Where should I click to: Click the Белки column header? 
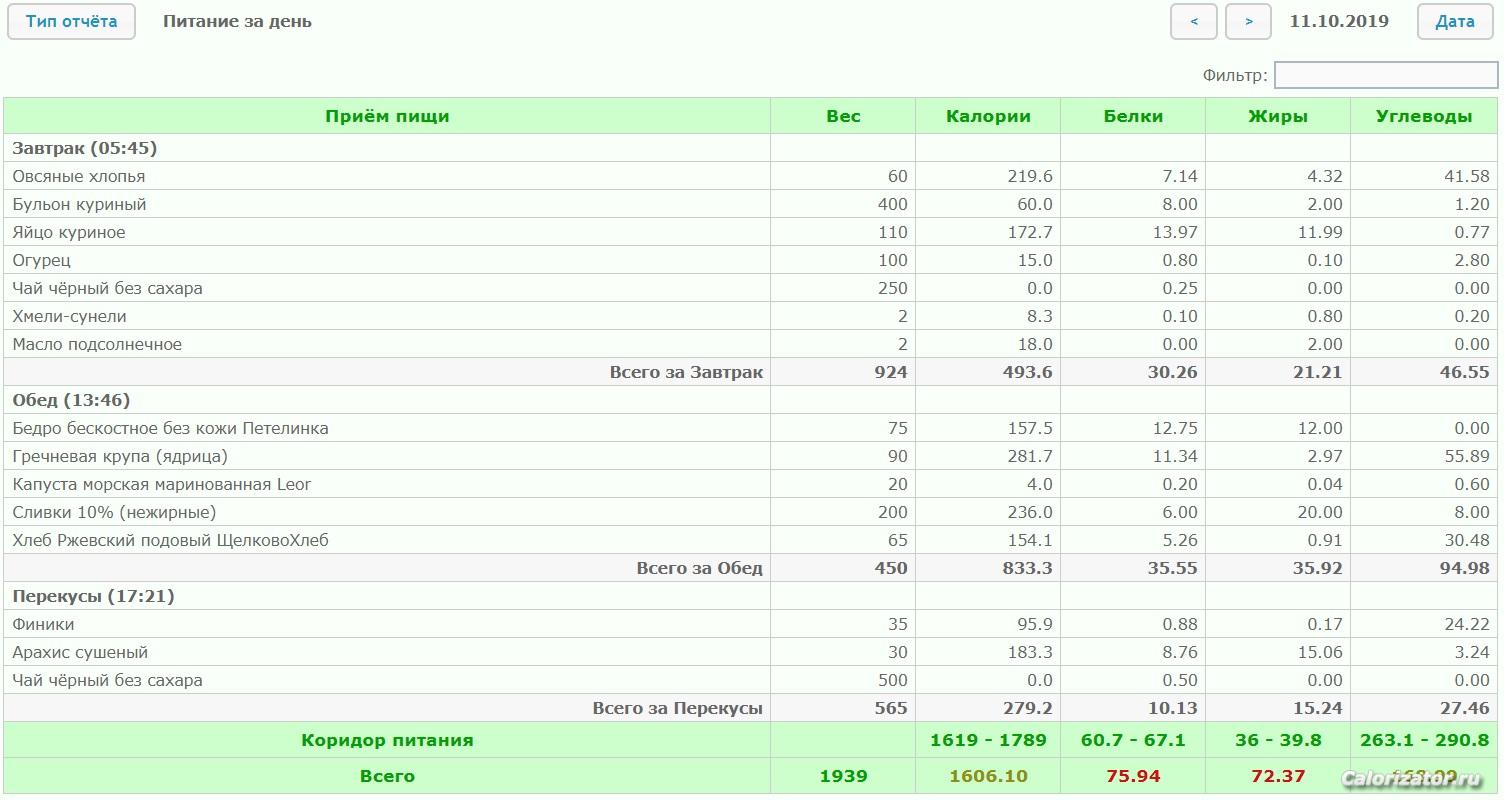1133,116
